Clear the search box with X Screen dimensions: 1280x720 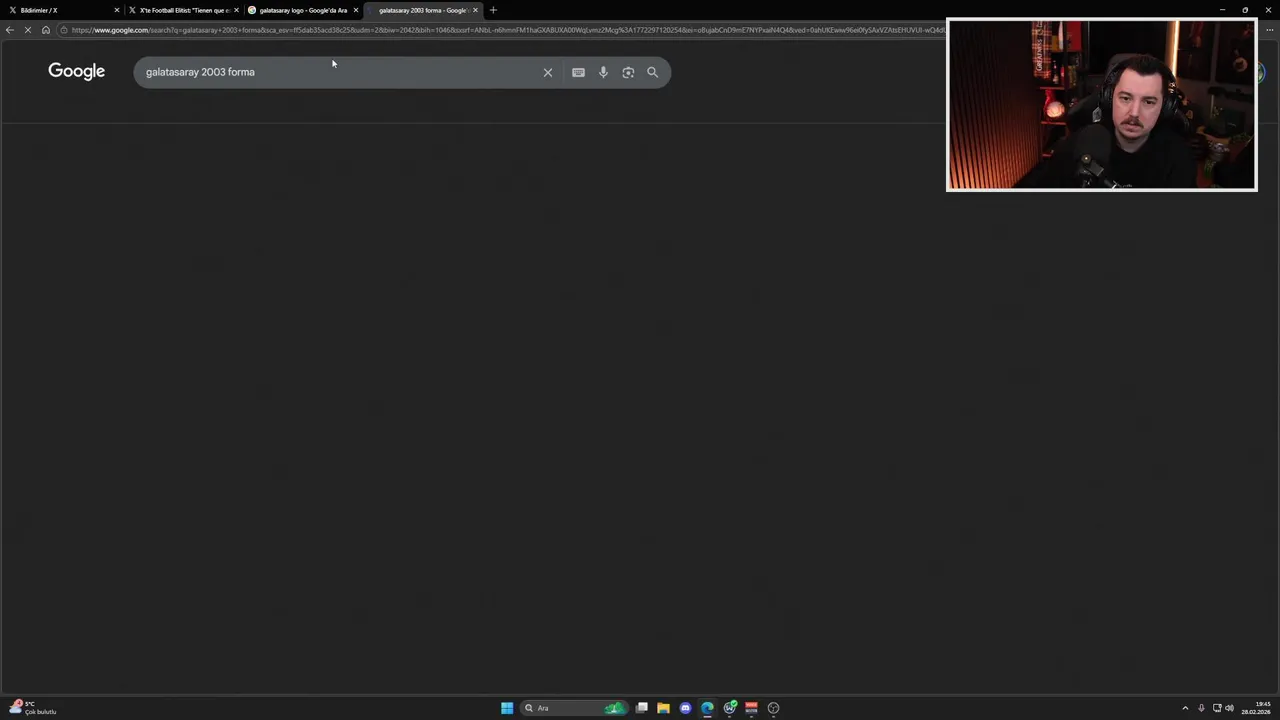pyautogui.click(x=547, y=72)
